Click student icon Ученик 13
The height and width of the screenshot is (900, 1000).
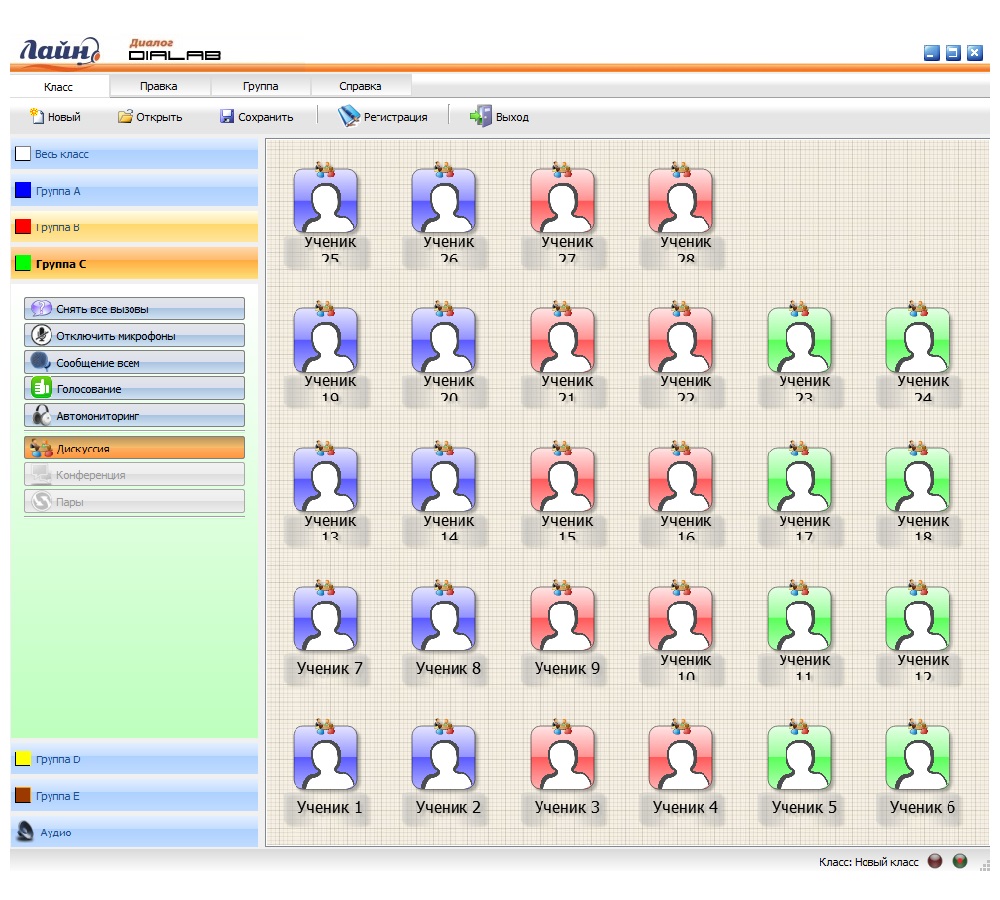(x=325, y=480)
